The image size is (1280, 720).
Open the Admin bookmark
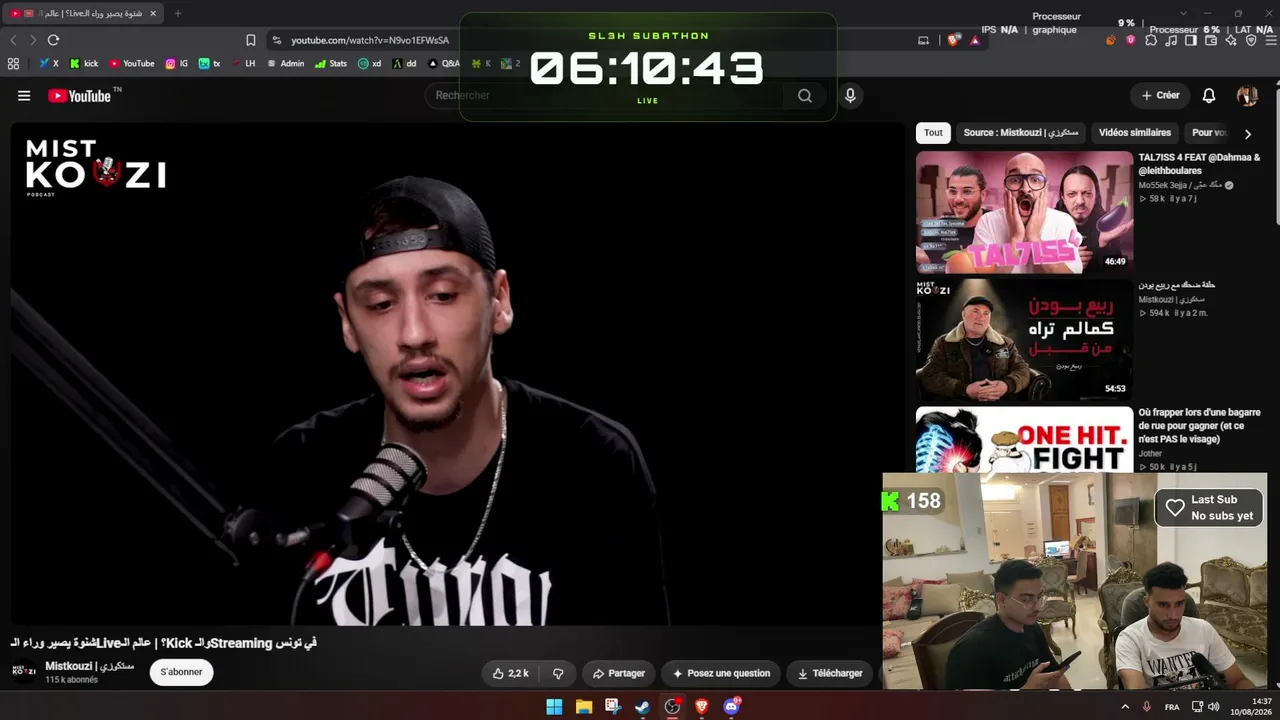point(285,63)
